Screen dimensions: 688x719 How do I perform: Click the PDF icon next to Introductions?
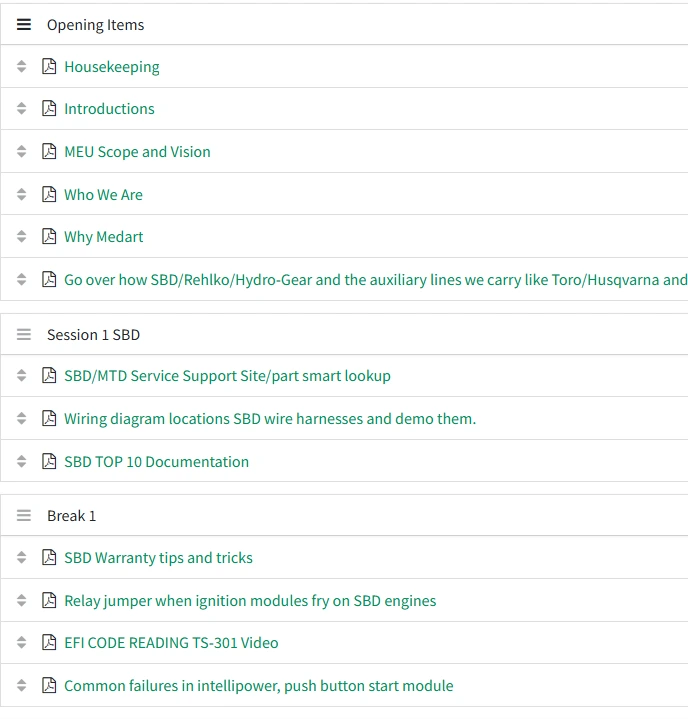click(x=49, y=109)
